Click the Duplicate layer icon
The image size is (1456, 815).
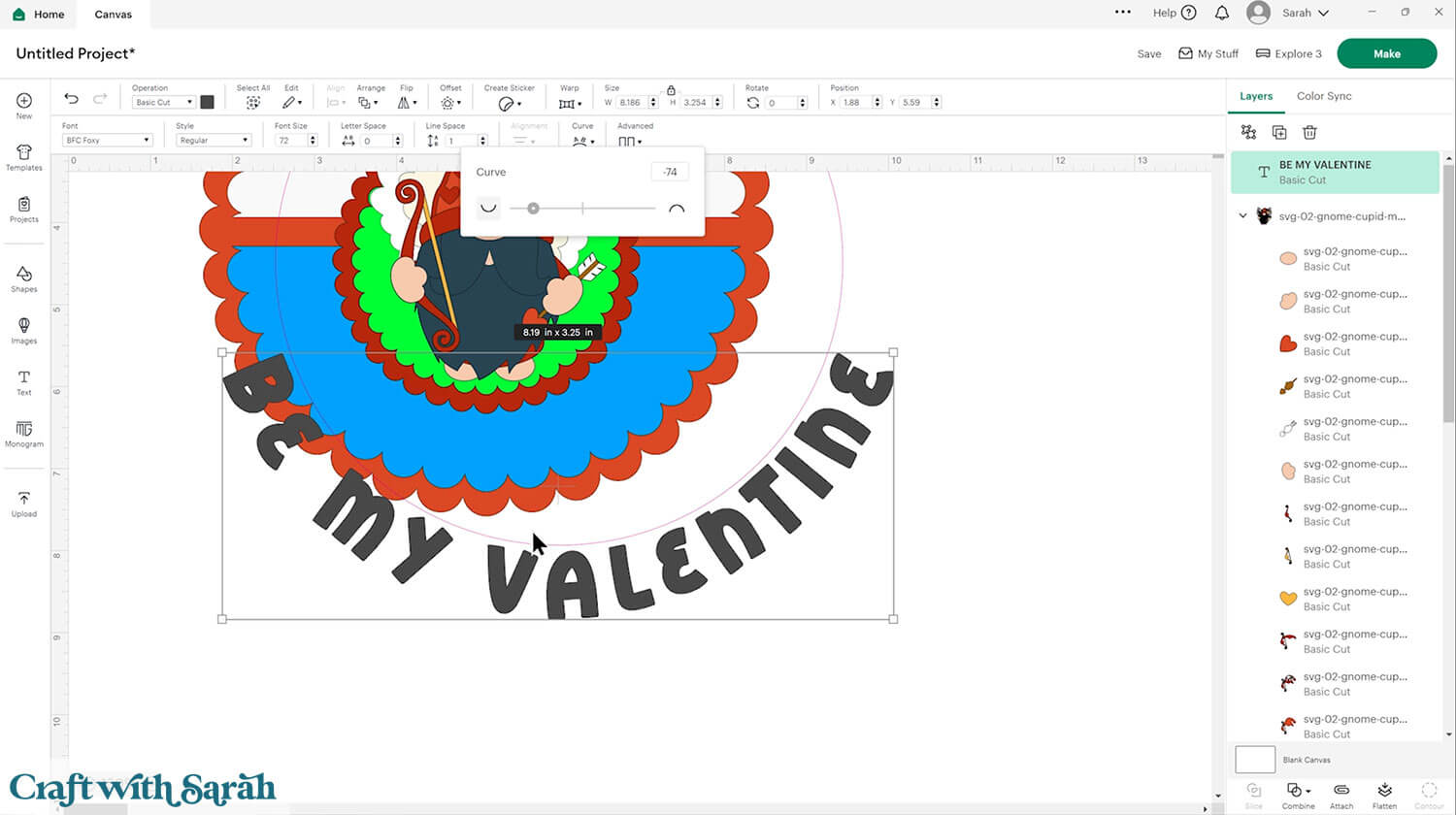(1278, 132)
